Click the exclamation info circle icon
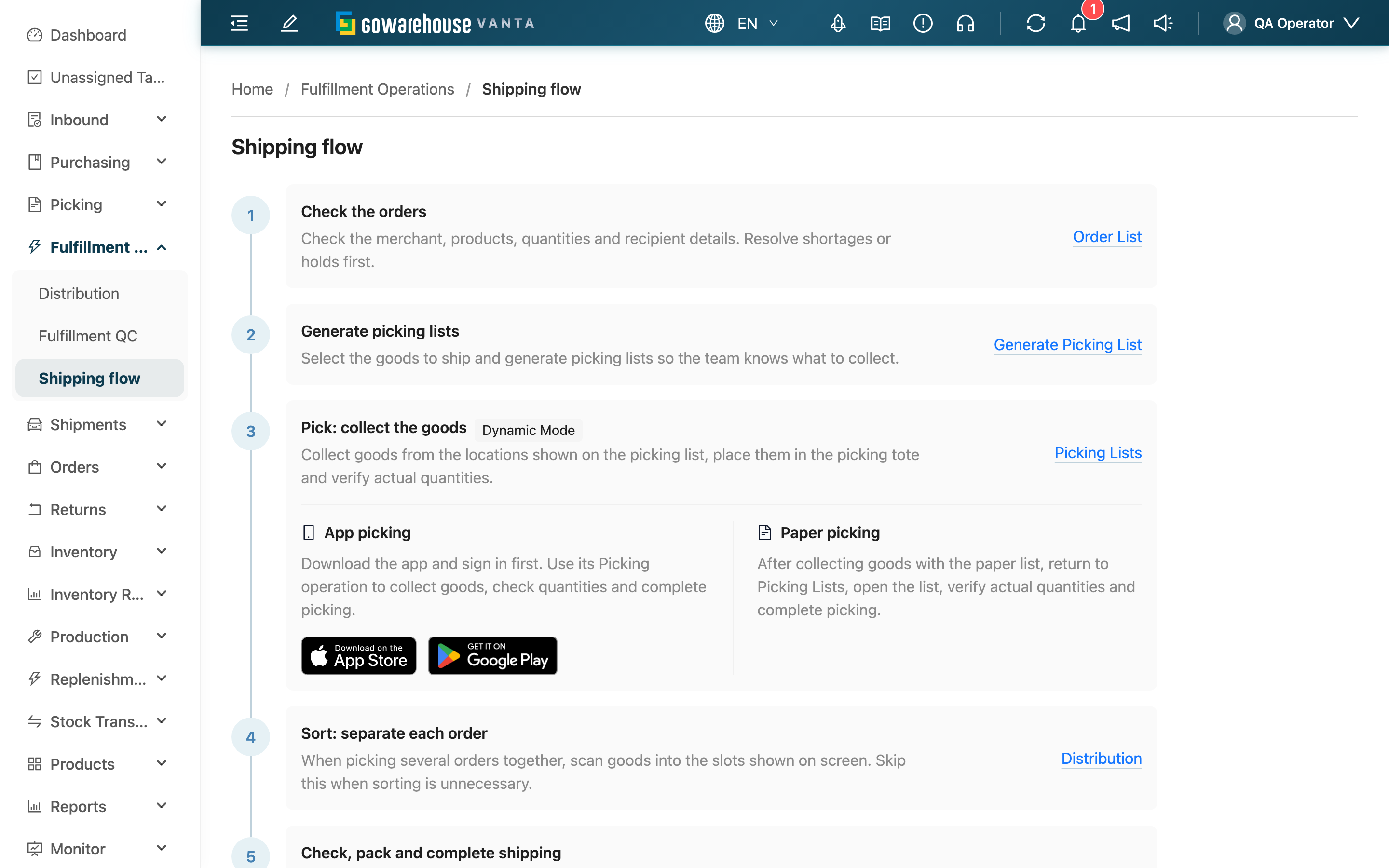Image resolution: width=1389 pixels, height=868 pixels. pos(923,24)
